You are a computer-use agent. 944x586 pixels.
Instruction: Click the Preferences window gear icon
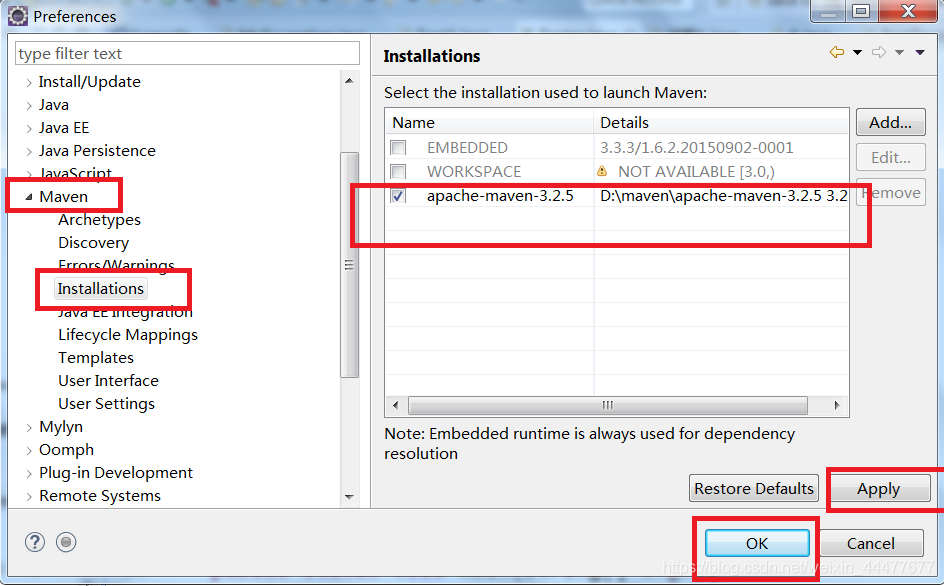coord(17,16)
